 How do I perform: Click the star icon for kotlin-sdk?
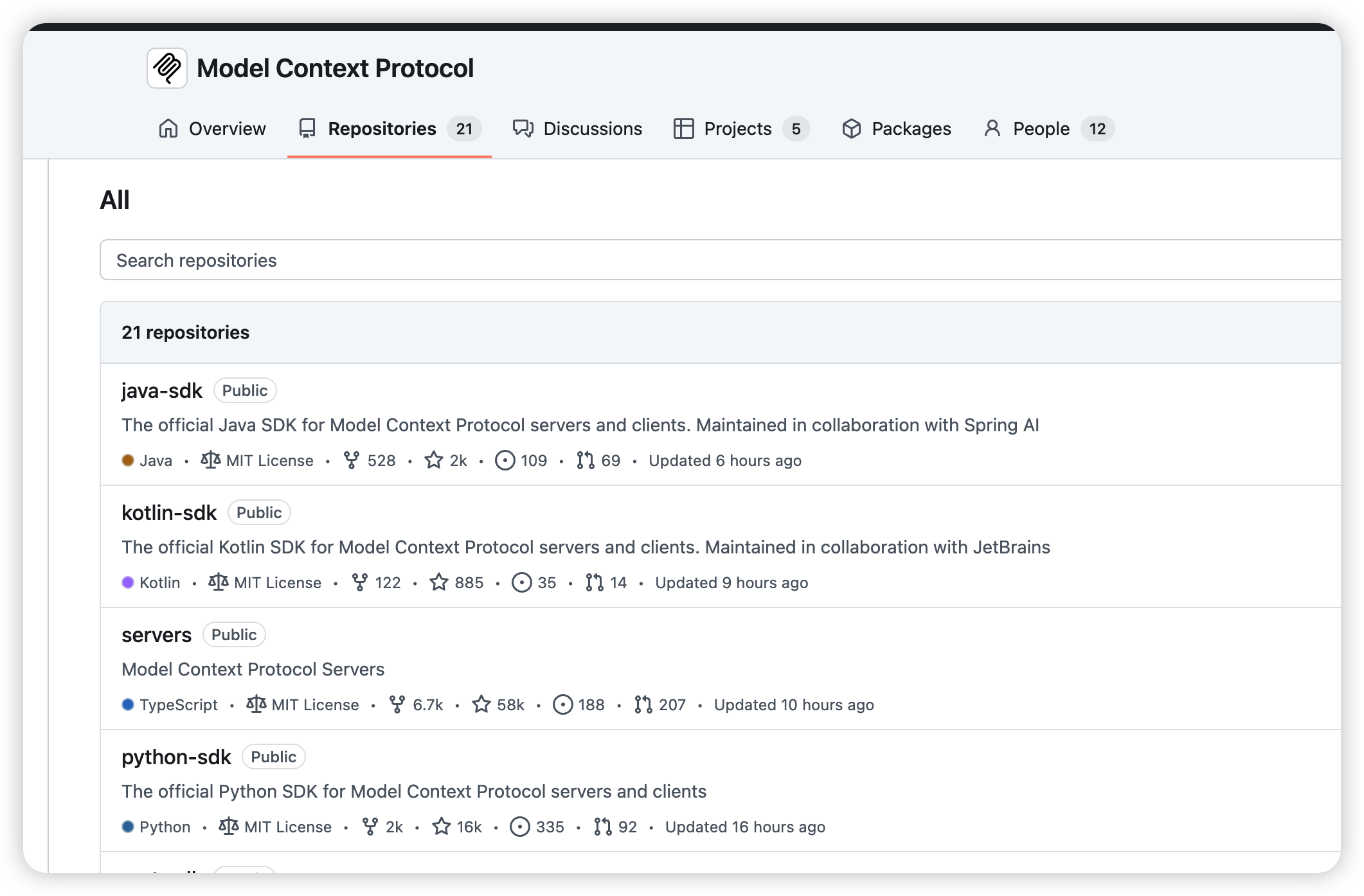(439, 582)
